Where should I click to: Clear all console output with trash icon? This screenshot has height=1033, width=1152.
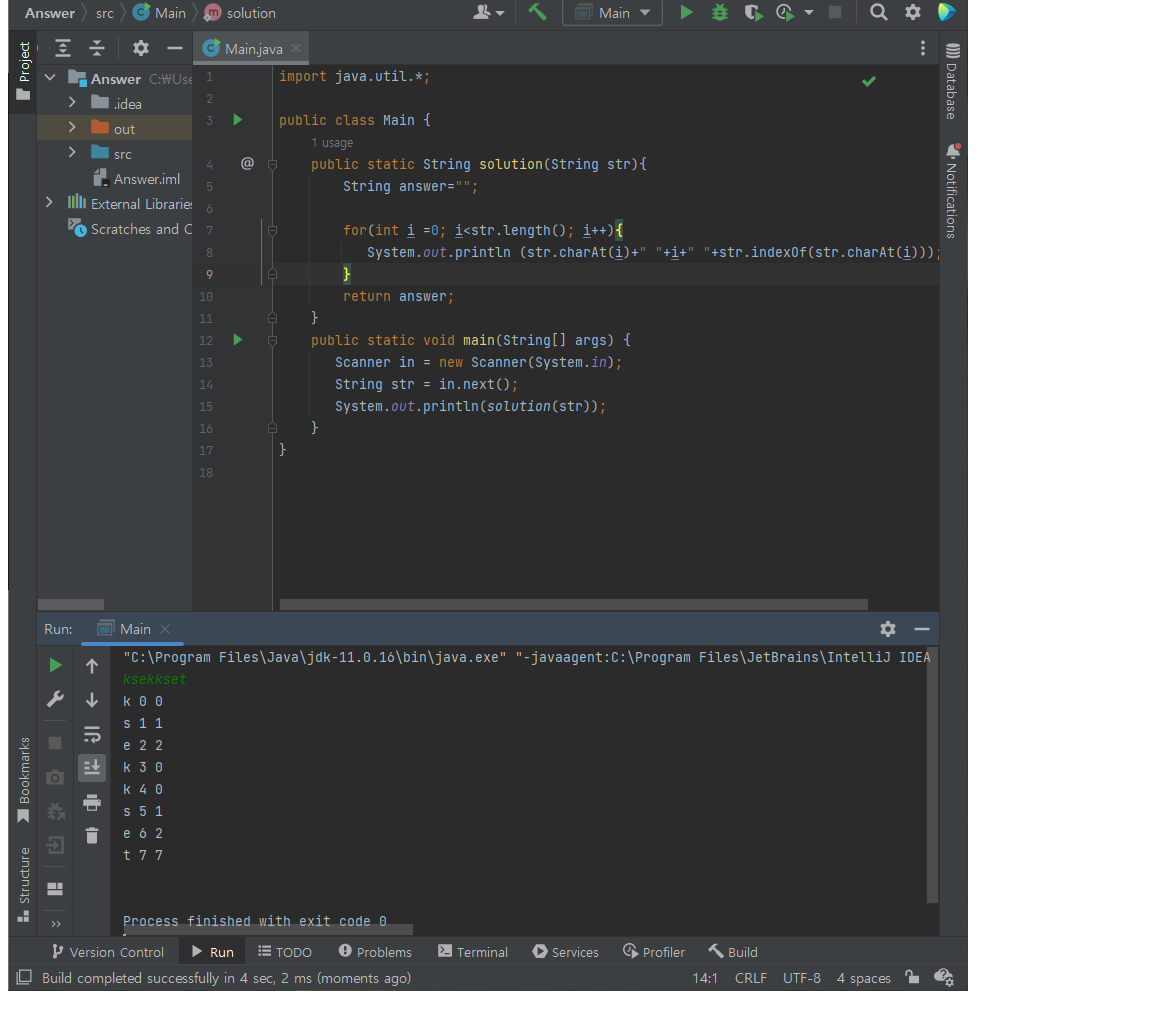click(x=92, y=835)
